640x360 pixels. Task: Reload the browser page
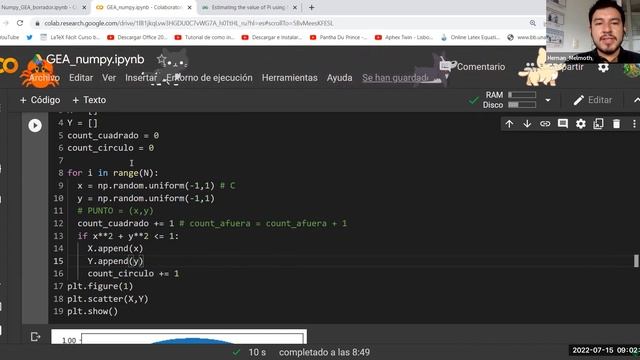tap(20, 23)
